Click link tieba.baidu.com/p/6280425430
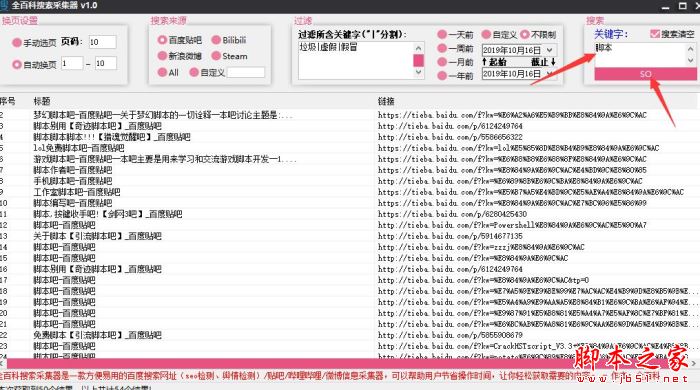Viewport: 700px width, 390px height. [452, 214]
